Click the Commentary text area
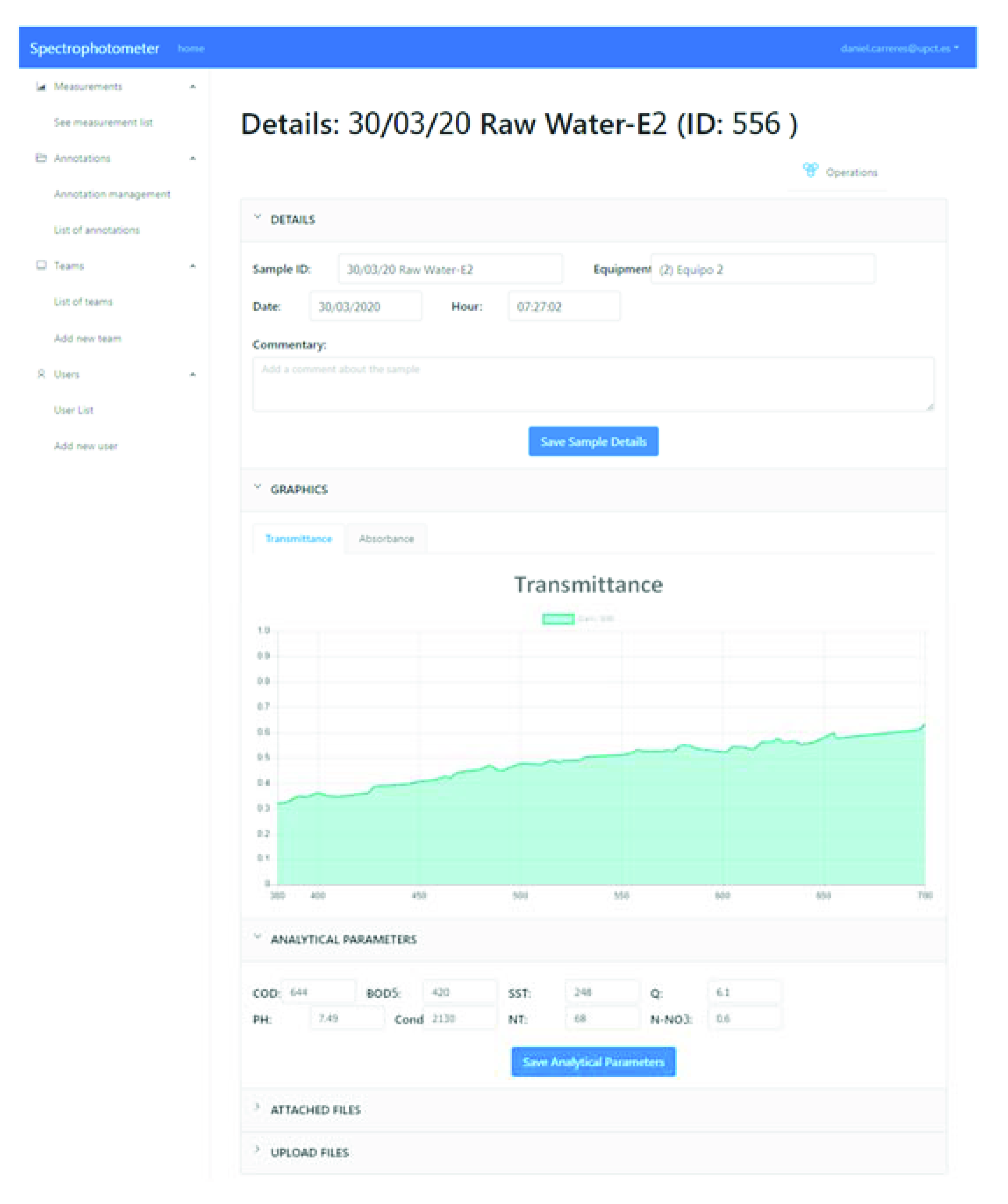Screen dimensions: 1008x1204 click(593, 384)
